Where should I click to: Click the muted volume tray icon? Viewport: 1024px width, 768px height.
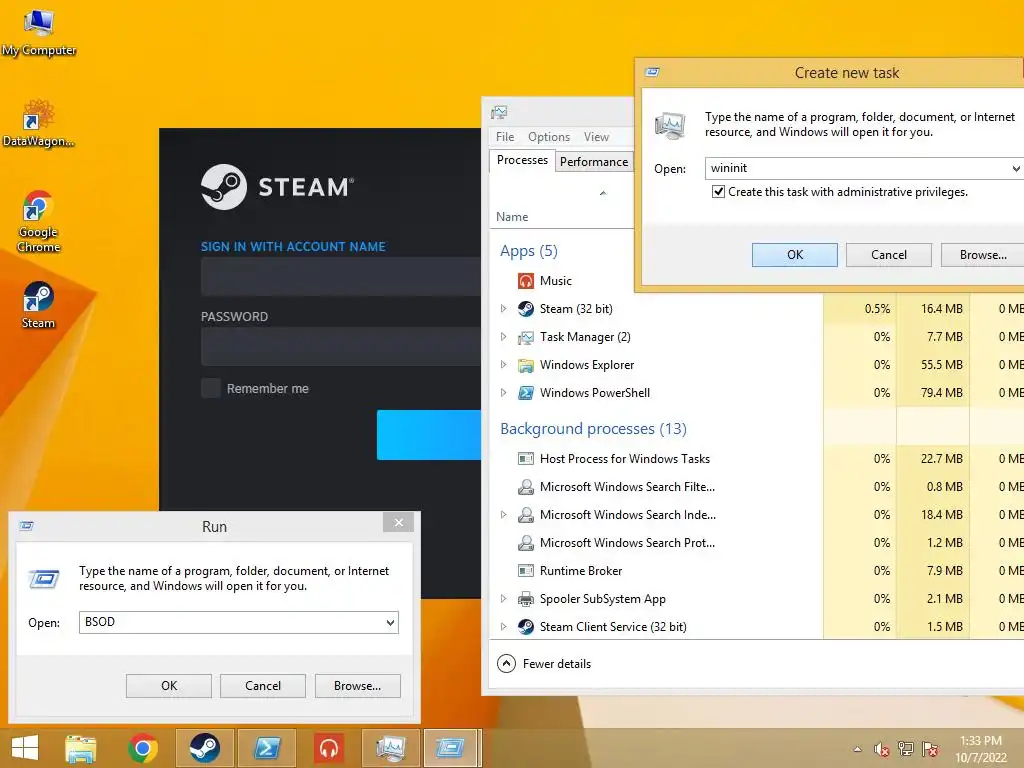pyautogui.click(x=881, y=749)
